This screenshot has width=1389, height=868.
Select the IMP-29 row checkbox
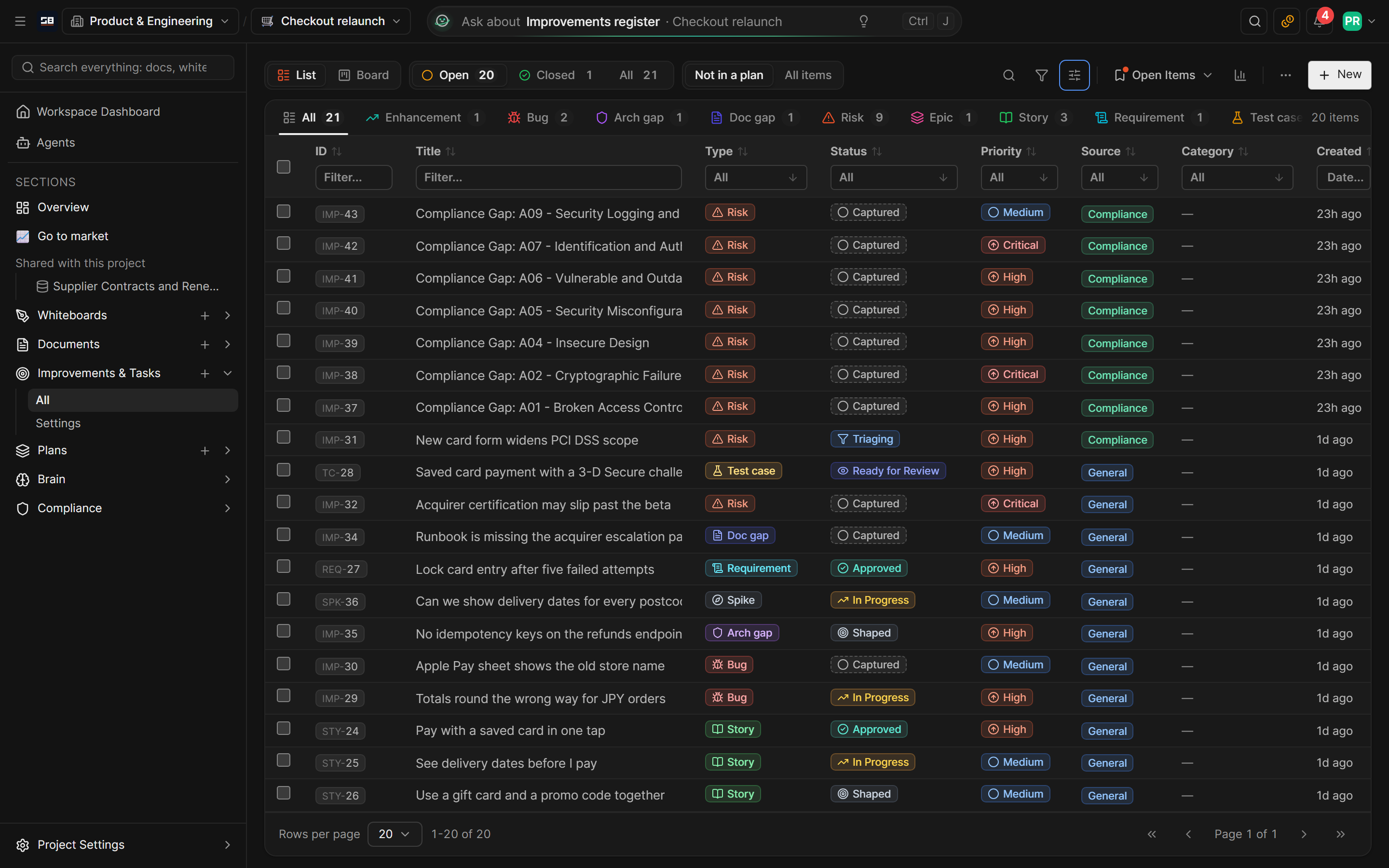284,695
